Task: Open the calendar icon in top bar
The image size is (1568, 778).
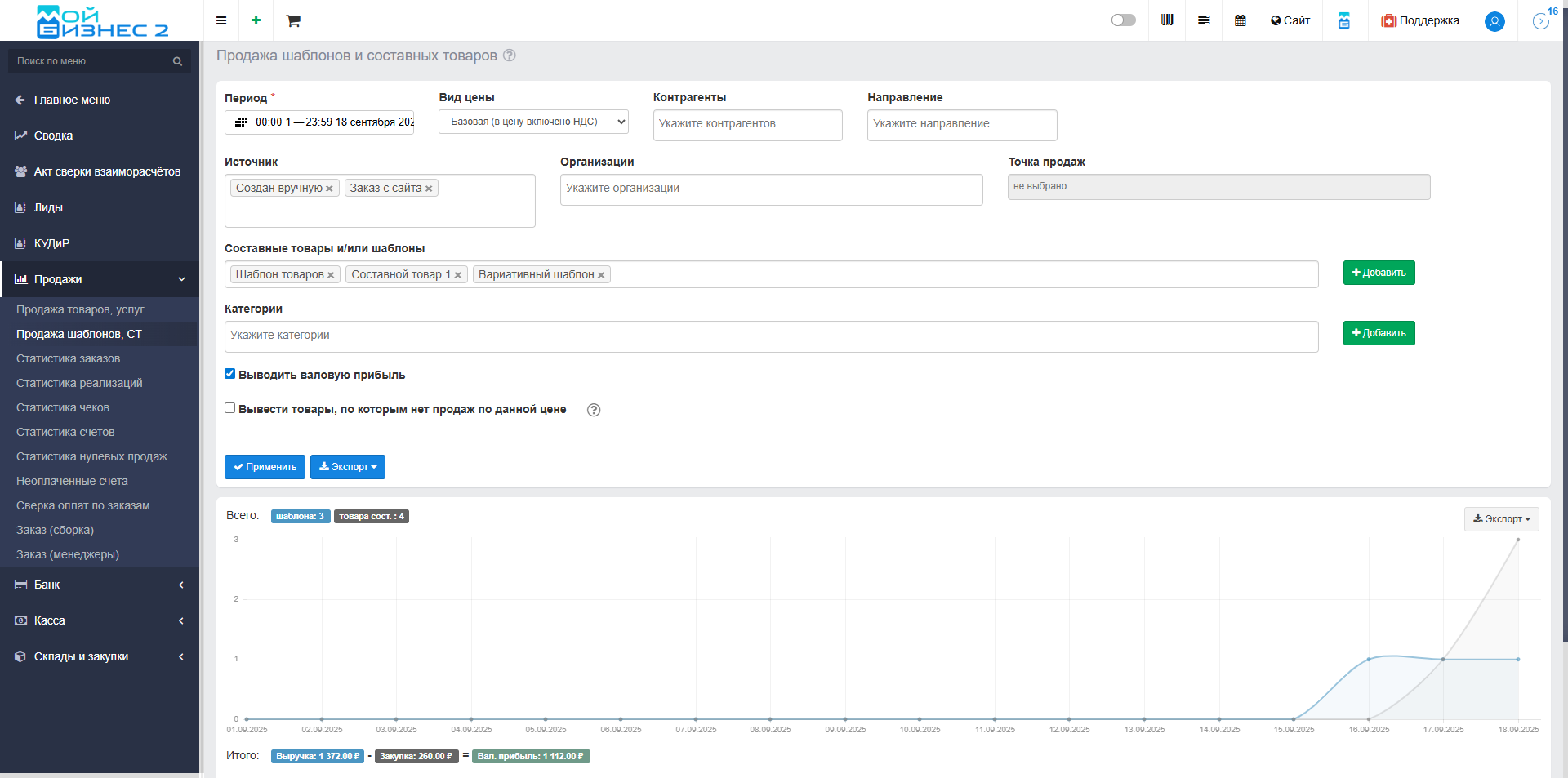Action: coord(1241,20)
